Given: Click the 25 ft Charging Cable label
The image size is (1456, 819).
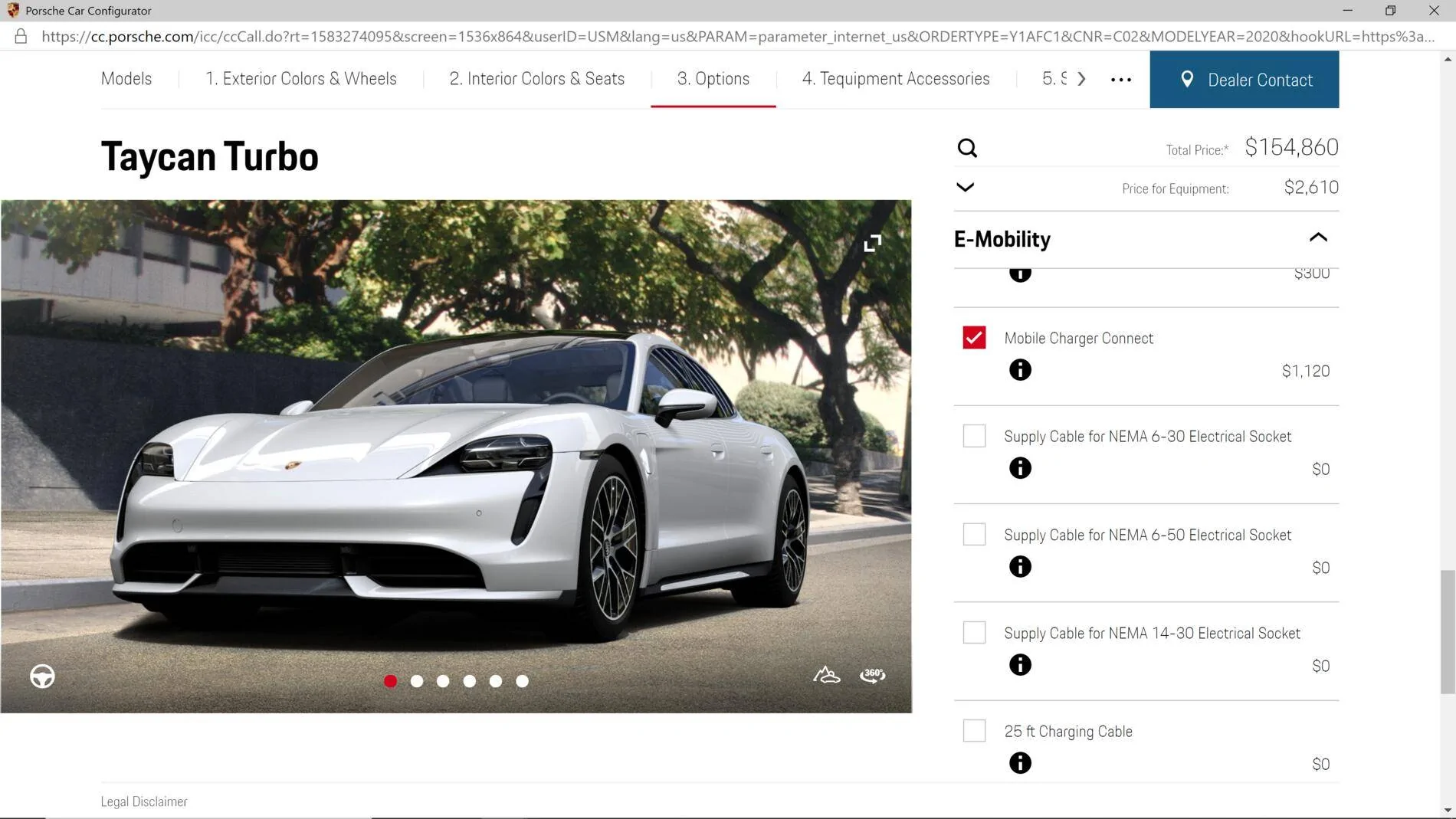Looking at the screenshot, I should pos(1068,732).
